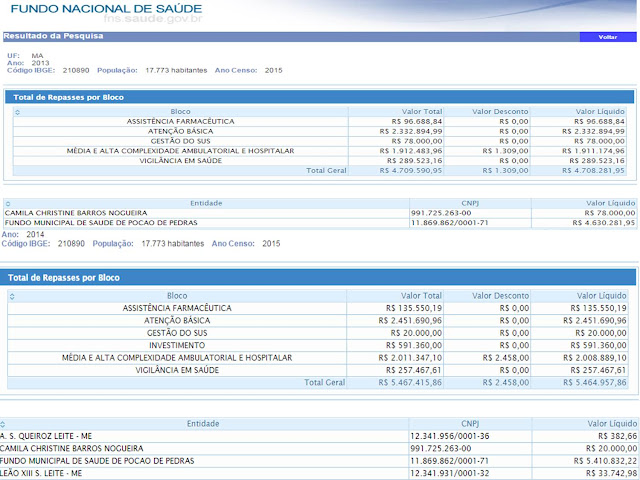
Task: Select value R$ 4.630.281,95
Action: coord(604,223)
